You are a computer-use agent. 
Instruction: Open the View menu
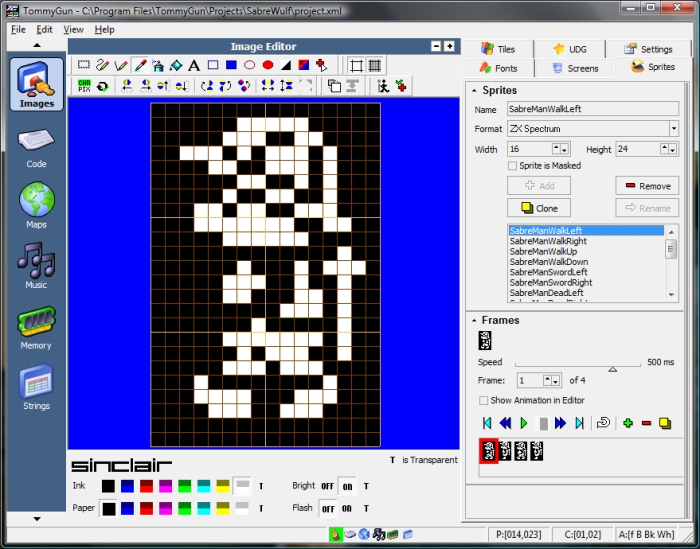pos(73,29)
